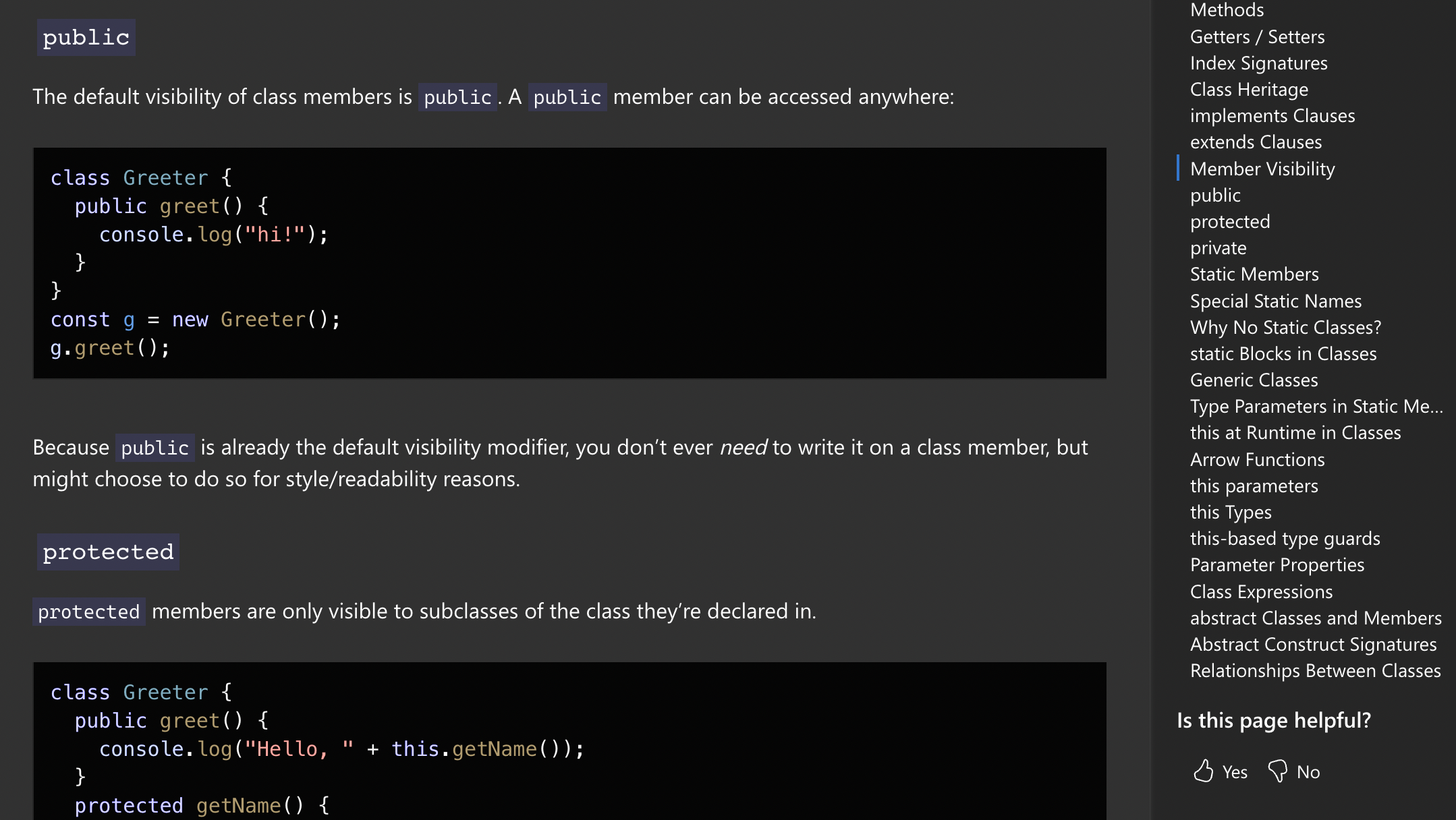This screenshot has height=820, width=1456.
Task: Navigate to Abstract Classes and Members
Action: pyautogui.click(x=1316, y=617)
